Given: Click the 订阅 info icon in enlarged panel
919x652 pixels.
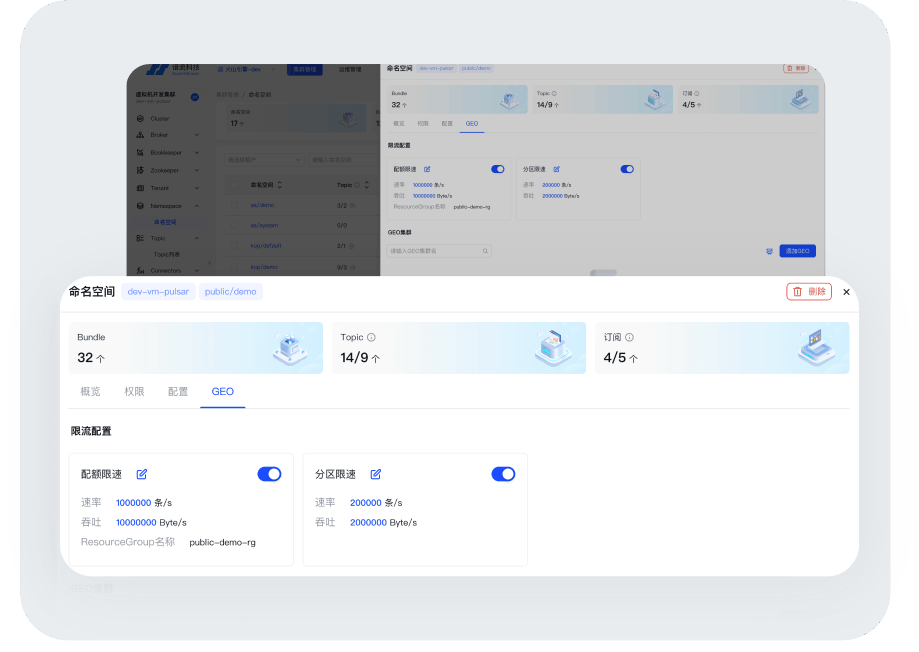Looking at the screenshot, I should 629,338.
